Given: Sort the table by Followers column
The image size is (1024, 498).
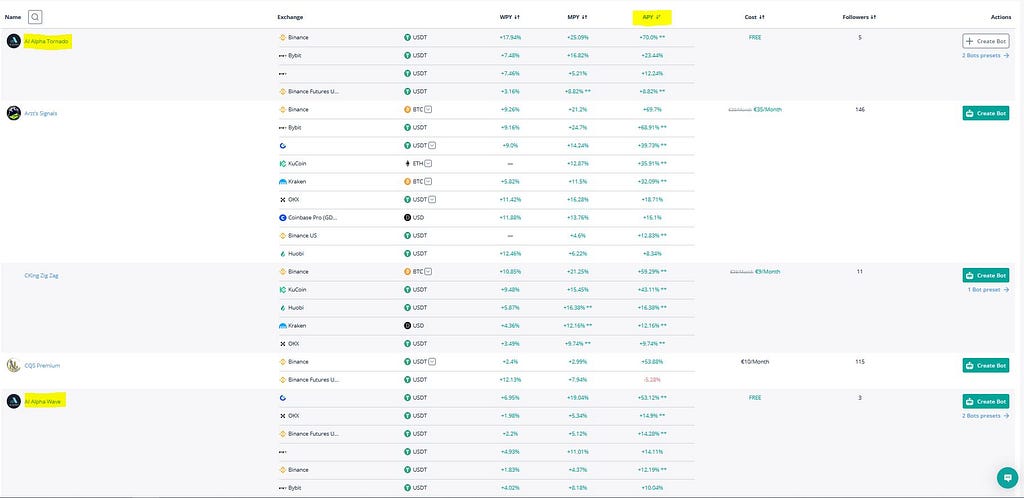Looking at the screenshot, I should point(859,17).
